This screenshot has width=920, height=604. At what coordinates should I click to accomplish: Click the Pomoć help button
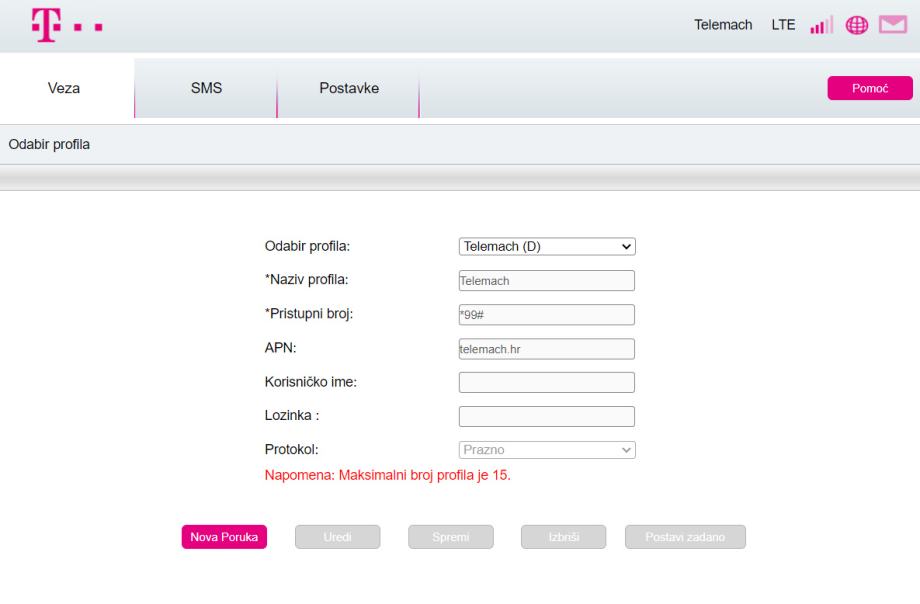870,89
